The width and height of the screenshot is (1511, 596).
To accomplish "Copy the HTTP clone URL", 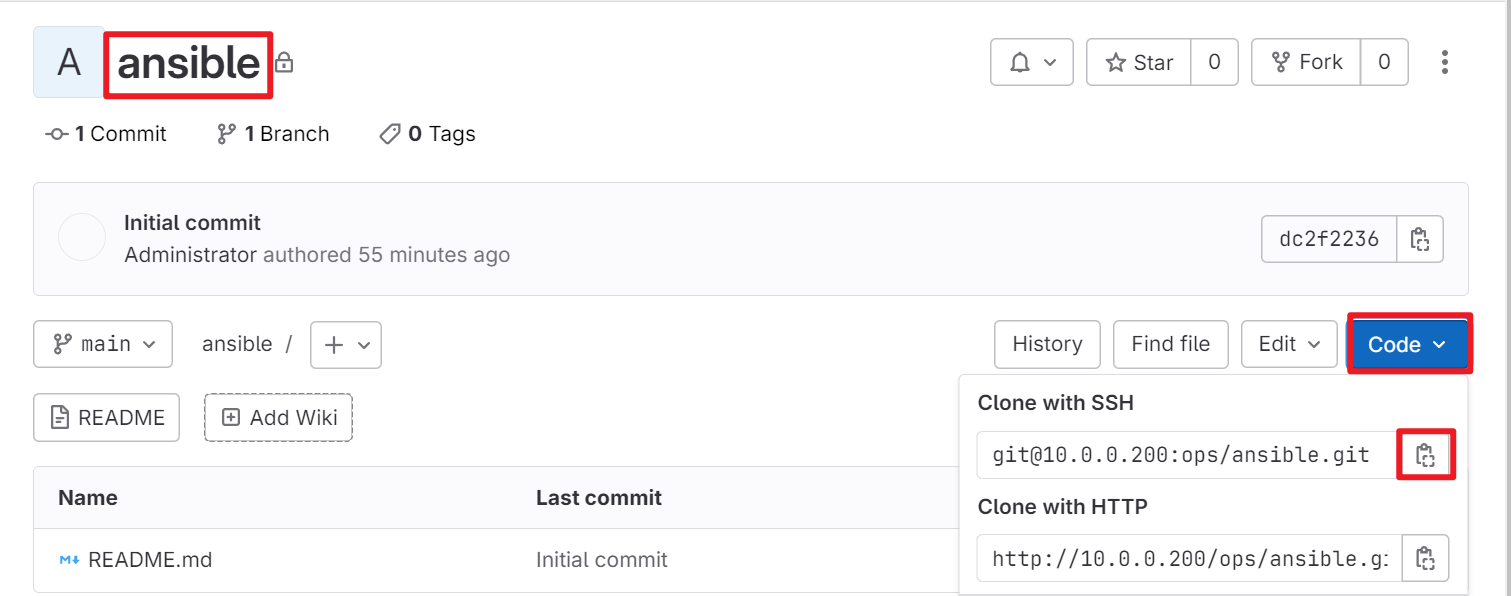I will [1425, 558].
